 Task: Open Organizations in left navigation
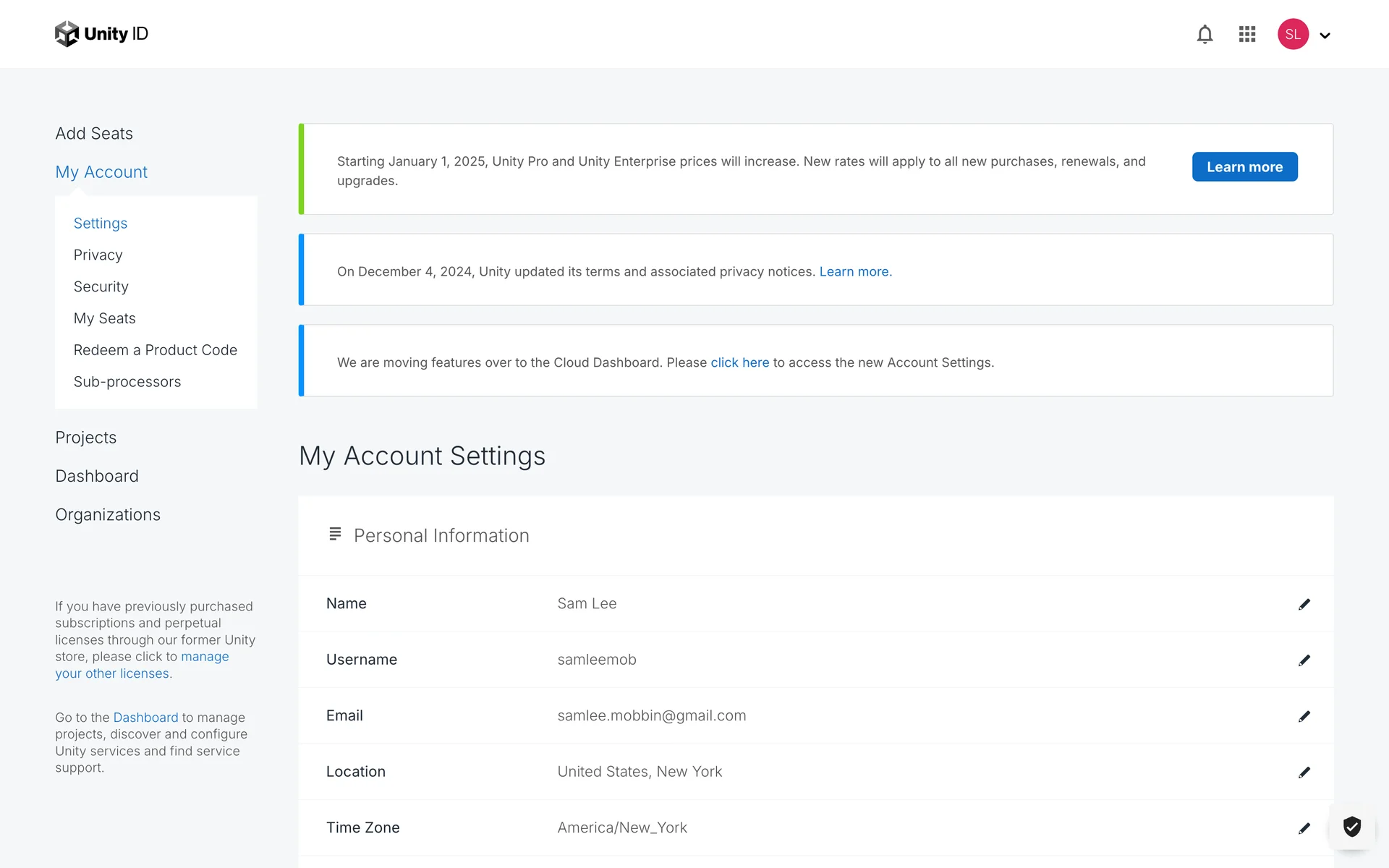pos(108,515)
